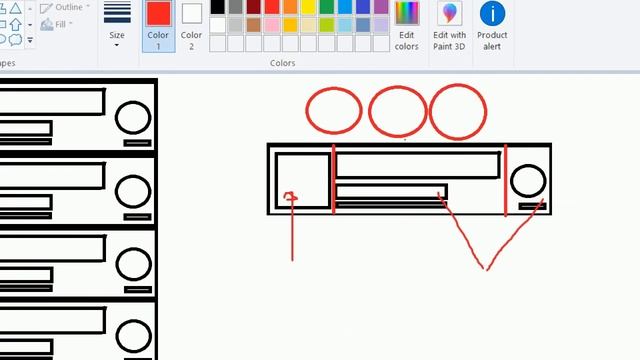Select the cloud callout shape
Image resolution: width=640 pixels, height=360 pixels.
16,40
